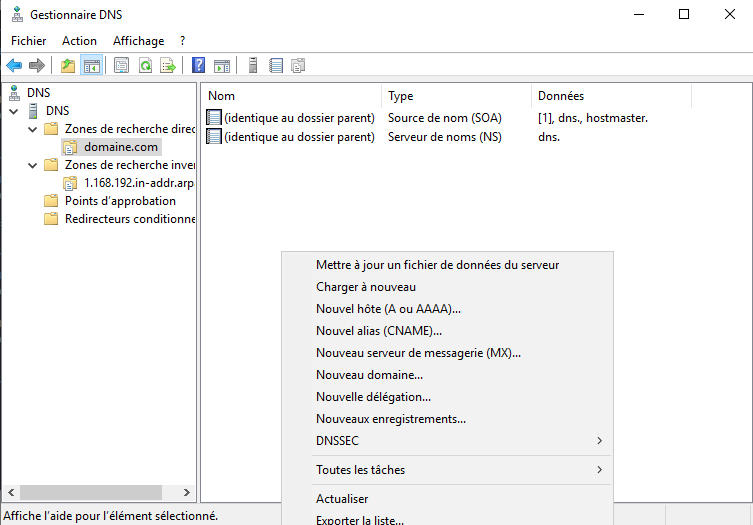Open Toutes les tâches context menu entry
753x525 pixels.
pyautogui.click(x=447, y=470)
